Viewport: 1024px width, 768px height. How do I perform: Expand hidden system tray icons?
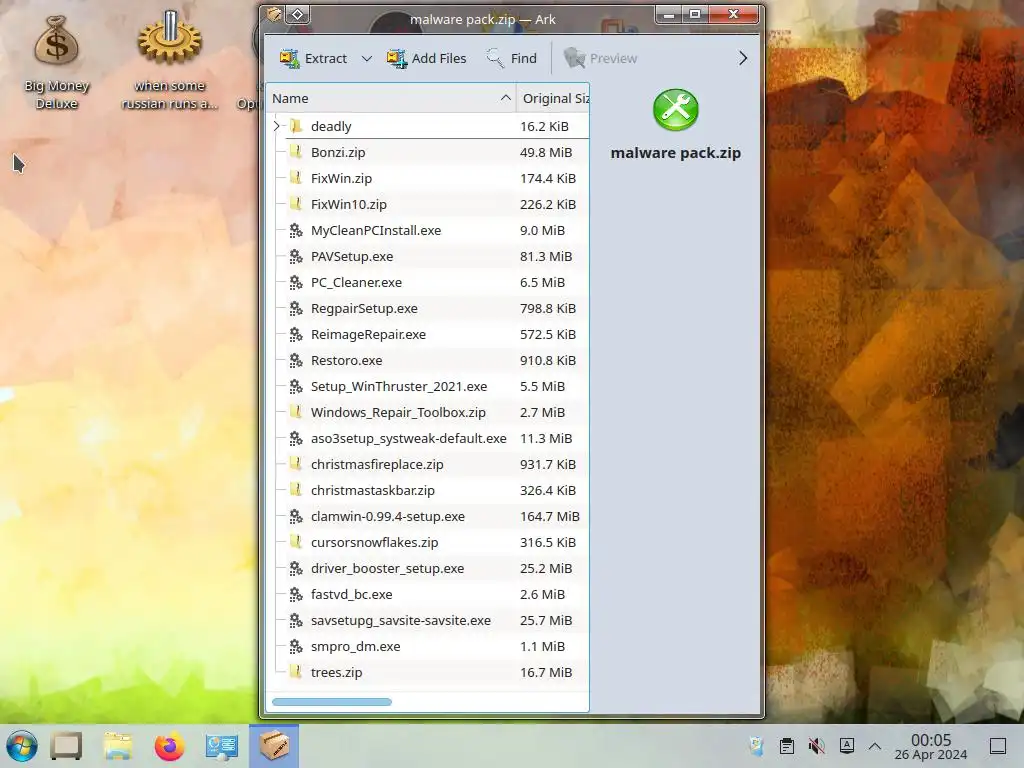(x=875, y=746)
